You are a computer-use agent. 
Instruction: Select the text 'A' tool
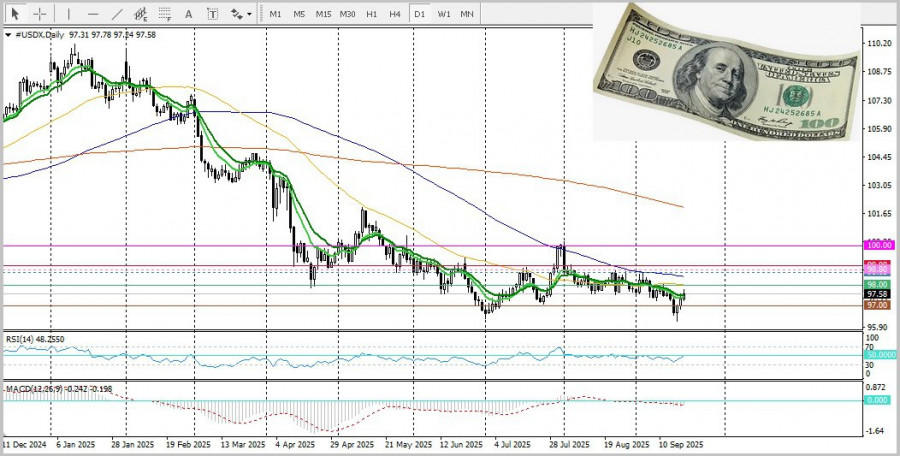189,14
